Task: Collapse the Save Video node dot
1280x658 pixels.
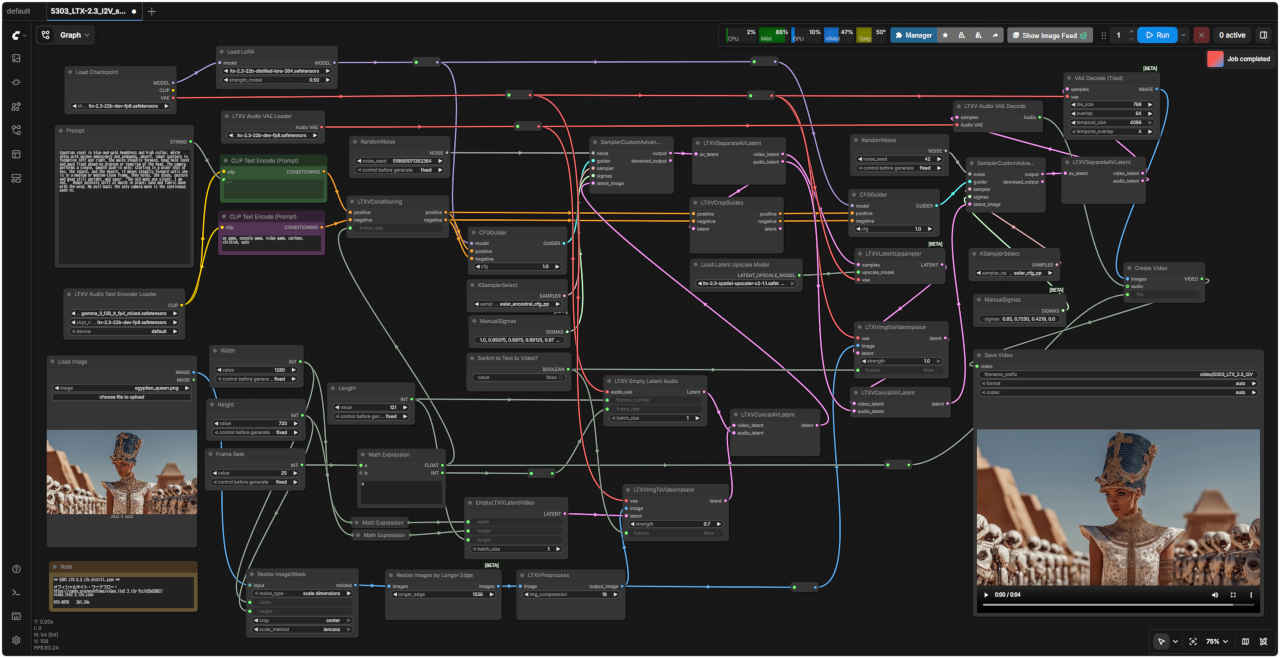Action: coord(980,354)
